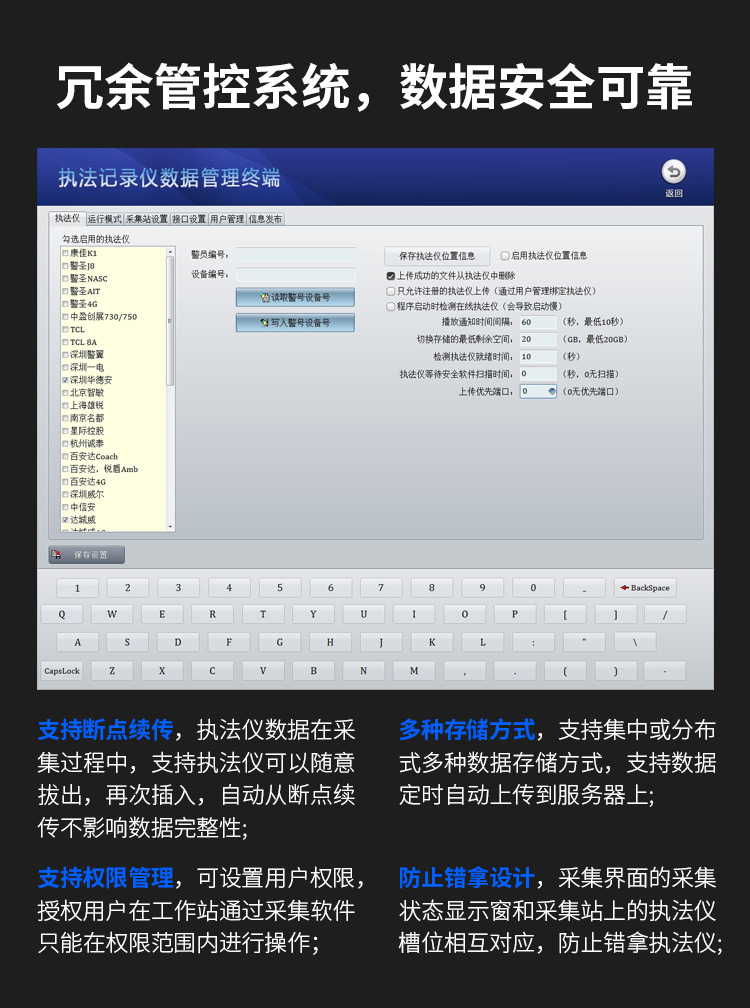Select the 采集站设置 tab
Screen dimensions: 750x1008
146,219
